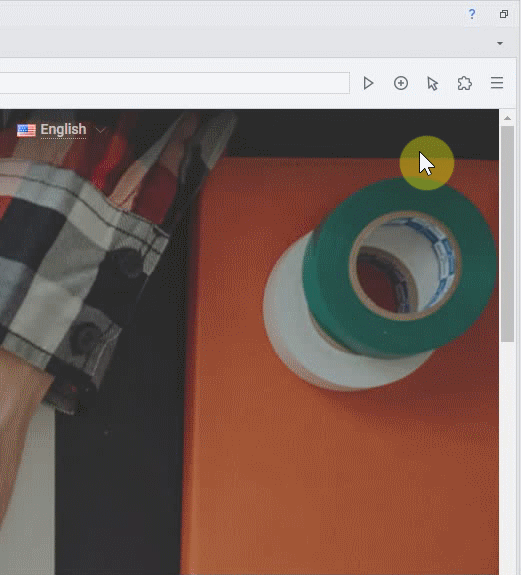Open the hamburger menu icon
Screen dimensions: 521x575
(497, 83)
